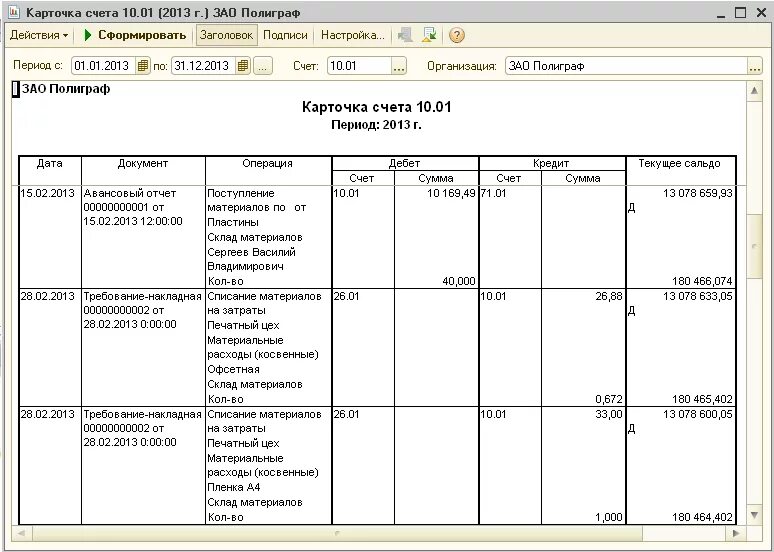Click credit sum 33,00
The width and height of the screenshot is (774, 552).
609,414
